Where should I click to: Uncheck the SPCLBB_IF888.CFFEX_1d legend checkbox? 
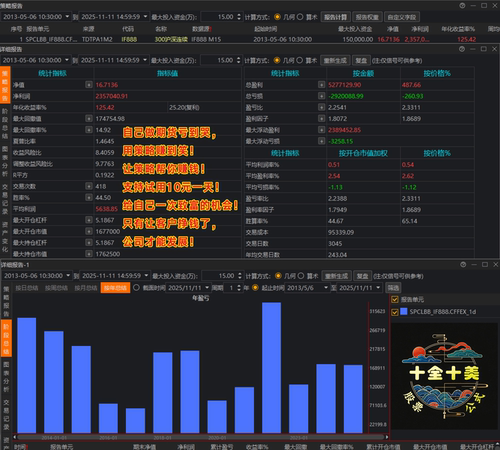pos(395,312)
